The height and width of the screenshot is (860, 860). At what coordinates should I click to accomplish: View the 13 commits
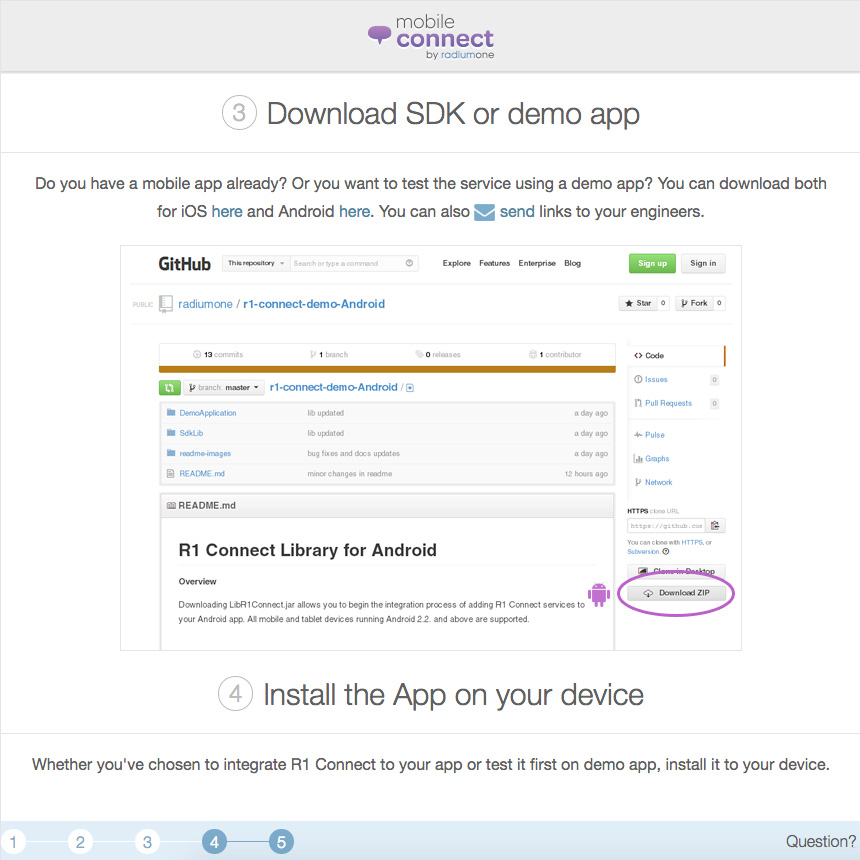[218, 354]
